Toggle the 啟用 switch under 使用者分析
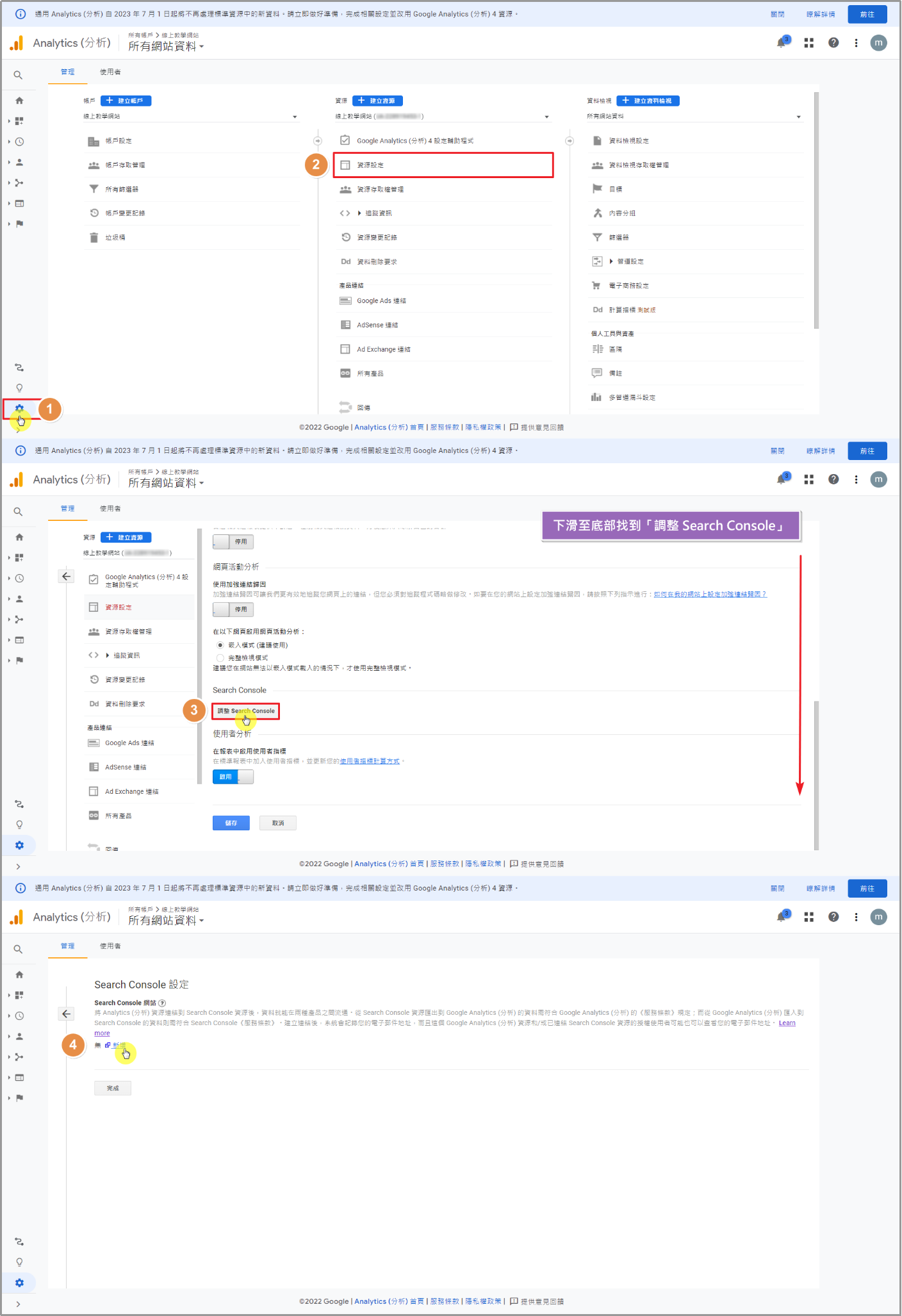 click(x=233, y=777)
